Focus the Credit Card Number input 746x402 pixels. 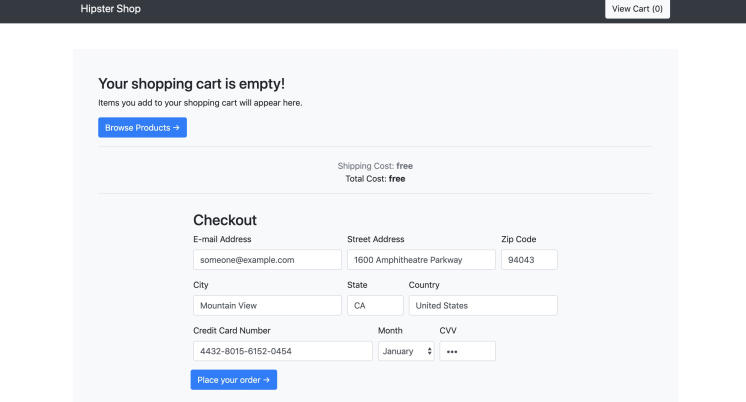(x=282, y=351)
